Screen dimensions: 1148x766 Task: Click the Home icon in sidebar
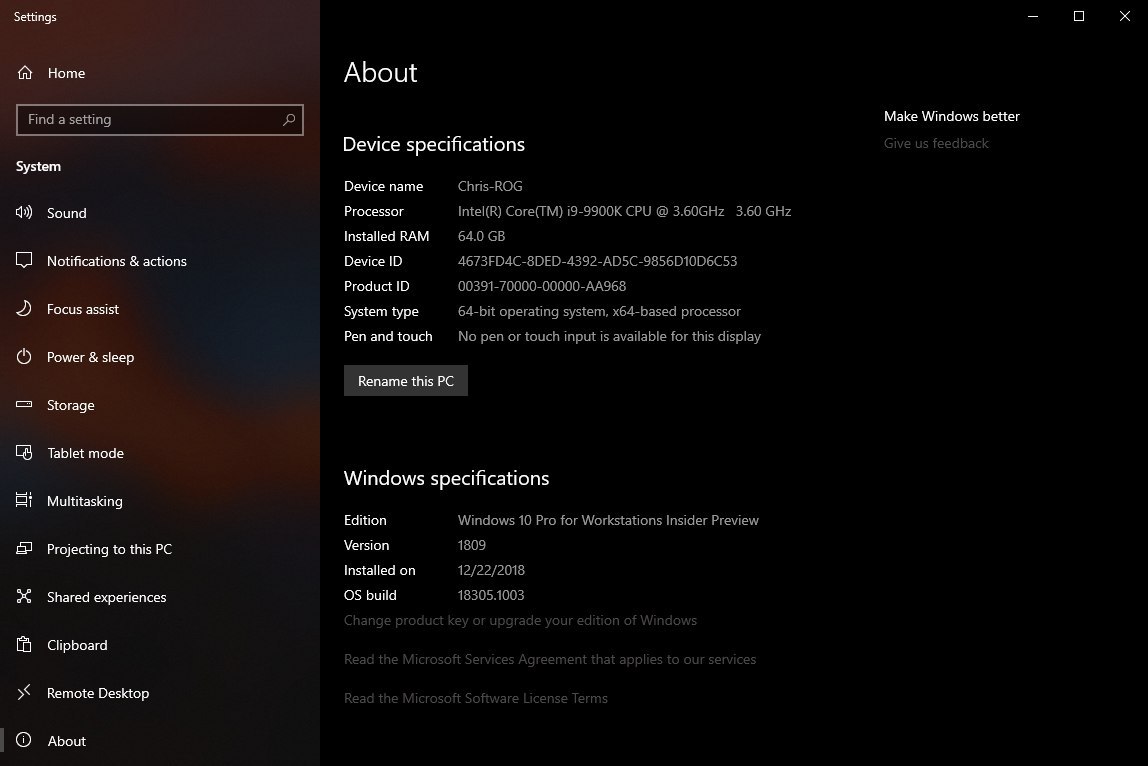(25, 73)
